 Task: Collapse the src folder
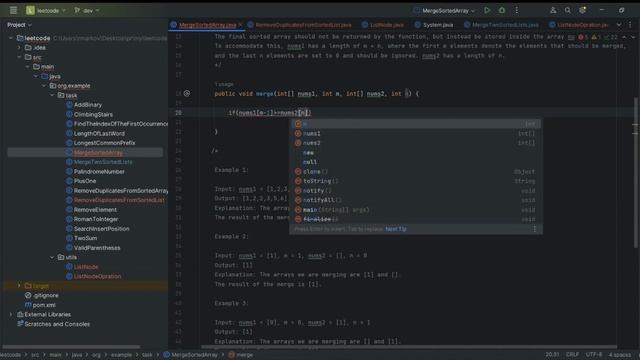pos(19,57)
